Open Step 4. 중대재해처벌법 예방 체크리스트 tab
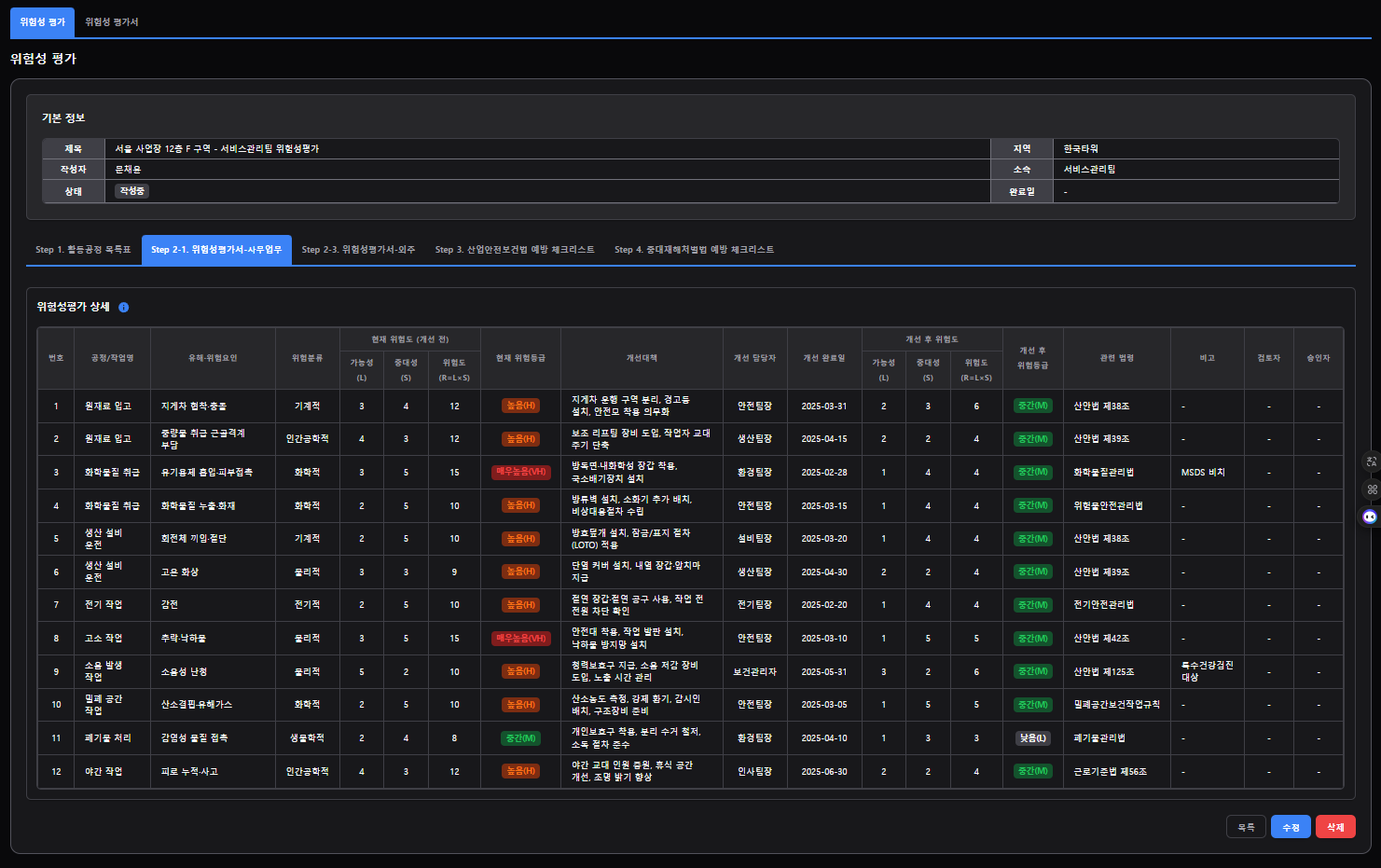The width and height of the screenshot is (1381, 868). click(x=694, y=250)
